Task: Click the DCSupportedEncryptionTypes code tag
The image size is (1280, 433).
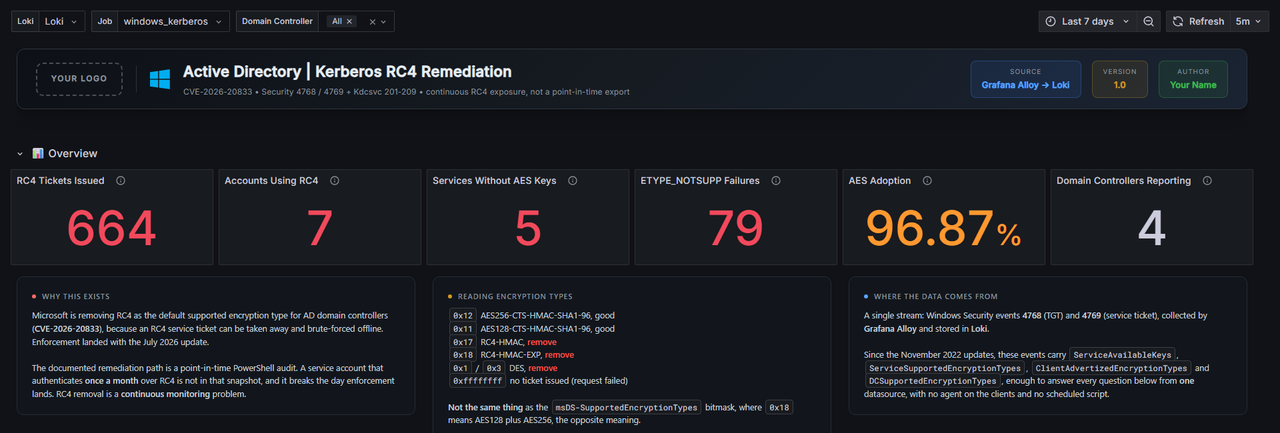Action: pyautogui.click(x=932, y=381)
